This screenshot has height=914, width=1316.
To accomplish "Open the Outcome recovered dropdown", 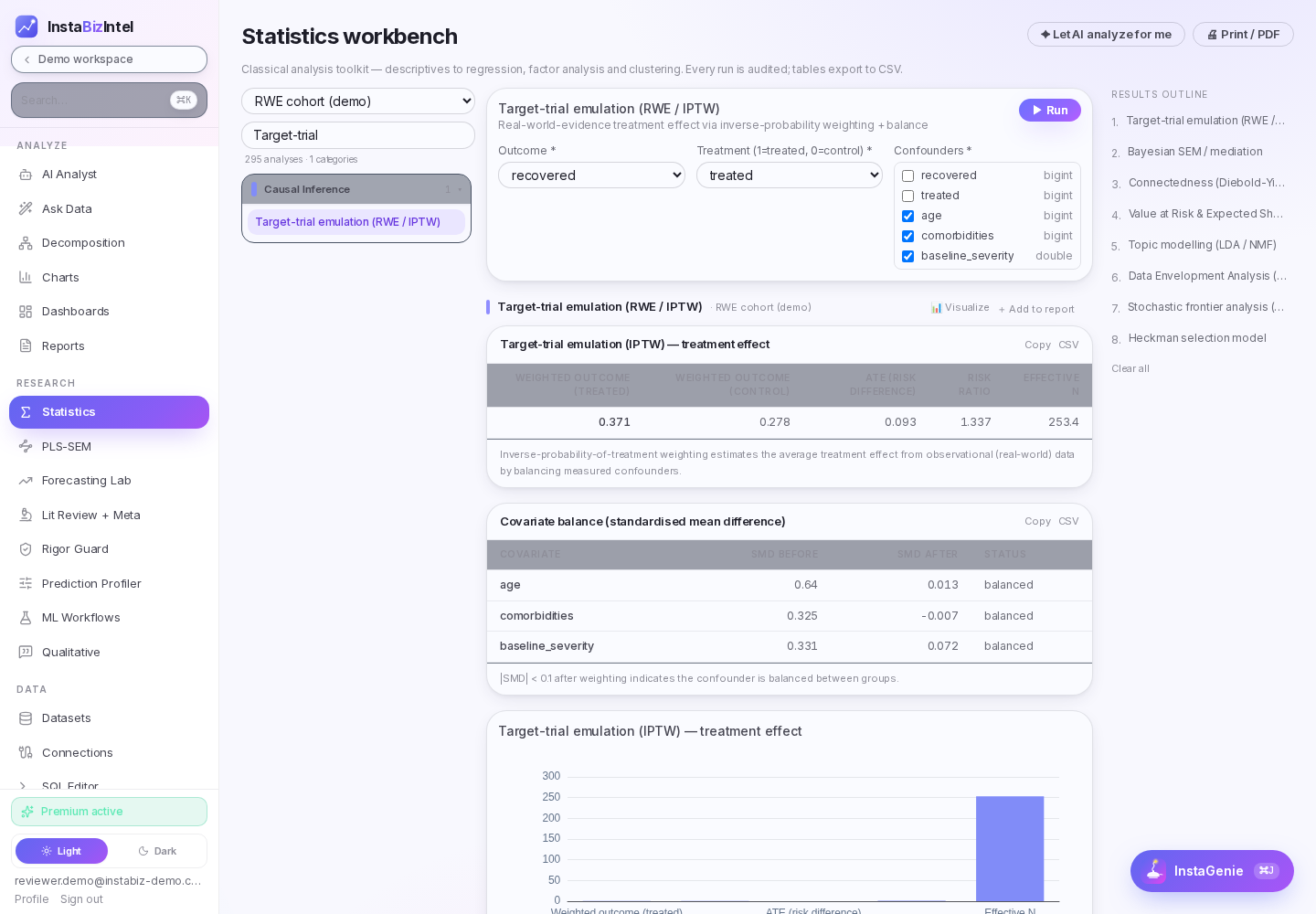I will (x=591, y=175).
